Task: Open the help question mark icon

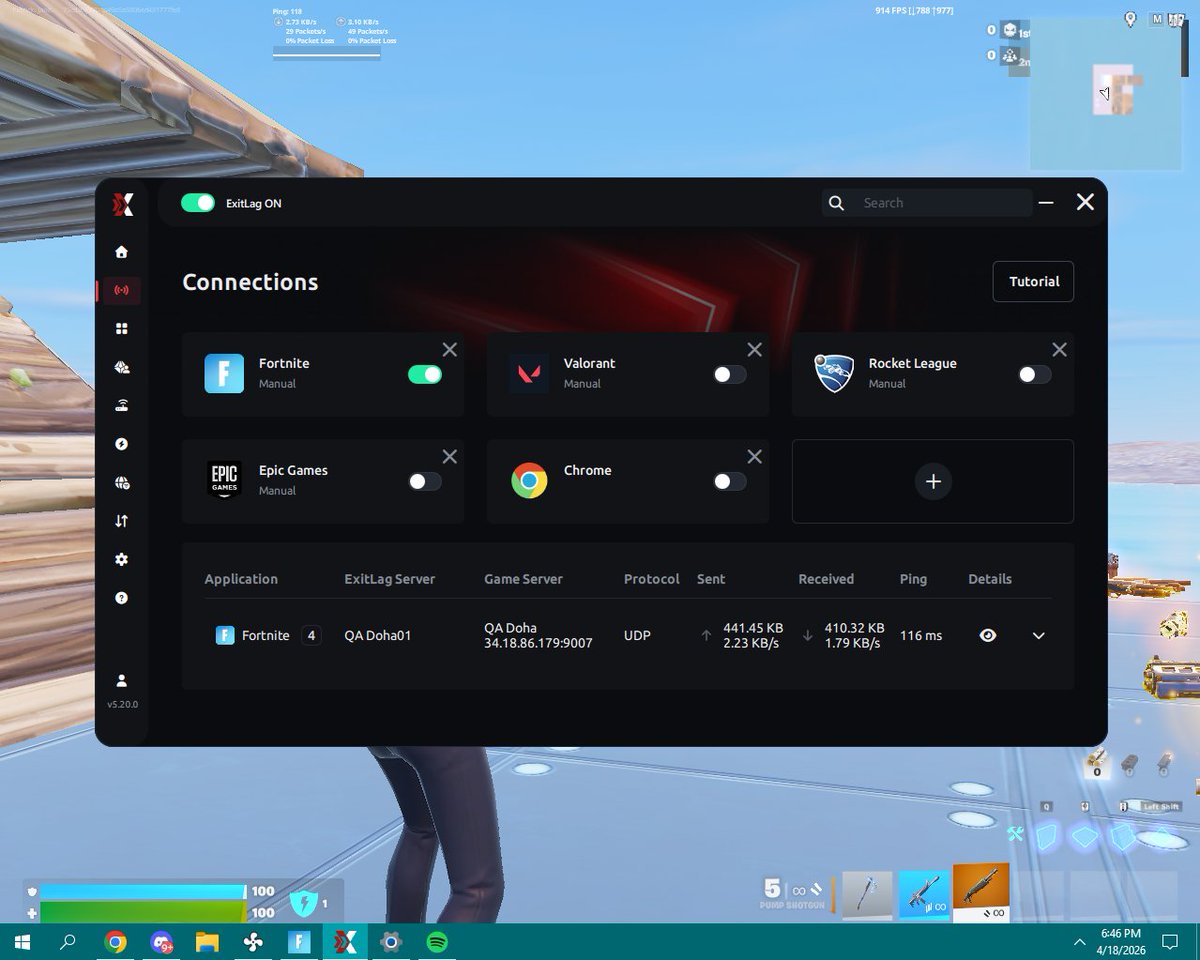Action: point(122,598)
